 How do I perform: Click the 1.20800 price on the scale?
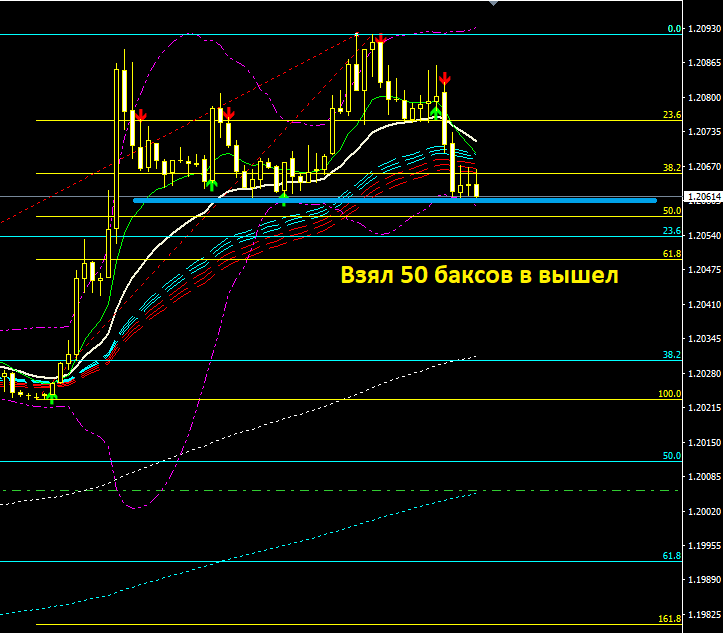click(704, 98)
